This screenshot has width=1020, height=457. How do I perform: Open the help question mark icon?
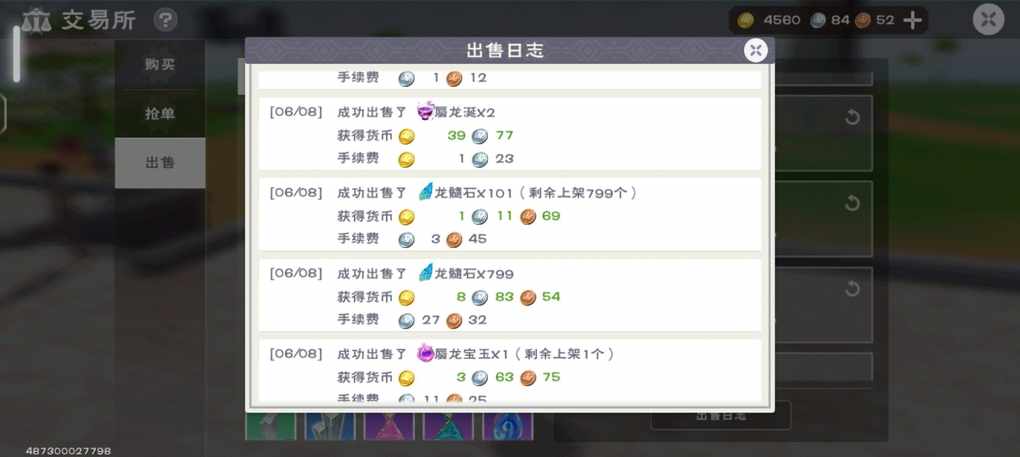pyautogui.click(x=166, y=20)
